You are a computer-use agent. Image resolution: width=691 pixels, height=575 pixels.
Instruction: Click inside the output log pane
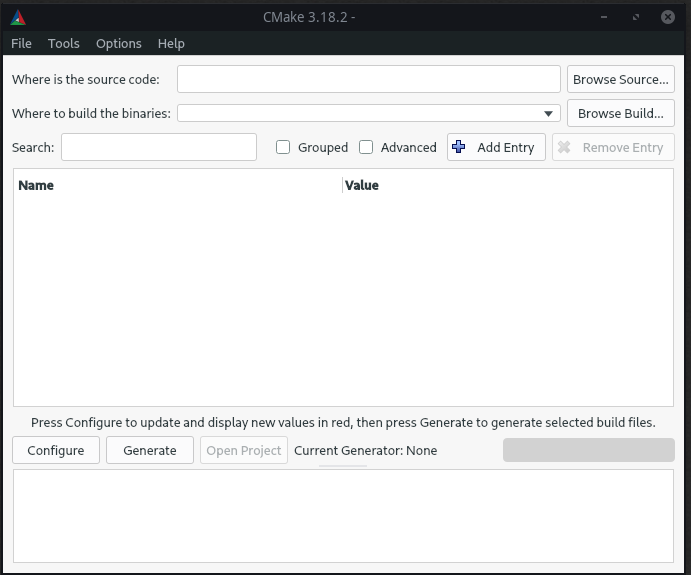tap(343, 516)
